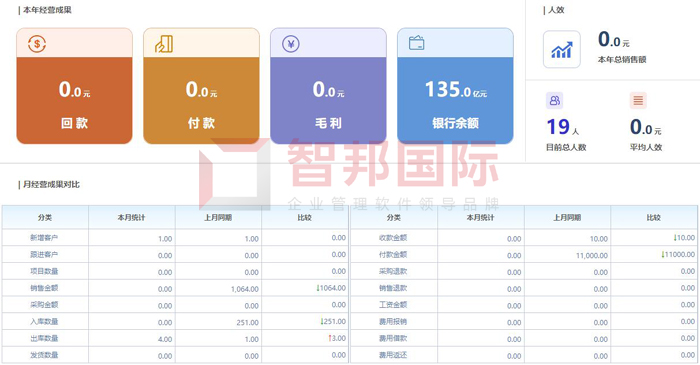
Task: Open the 银行余额 card showing 135.0 亿元
Action: (x=455, y=86)
